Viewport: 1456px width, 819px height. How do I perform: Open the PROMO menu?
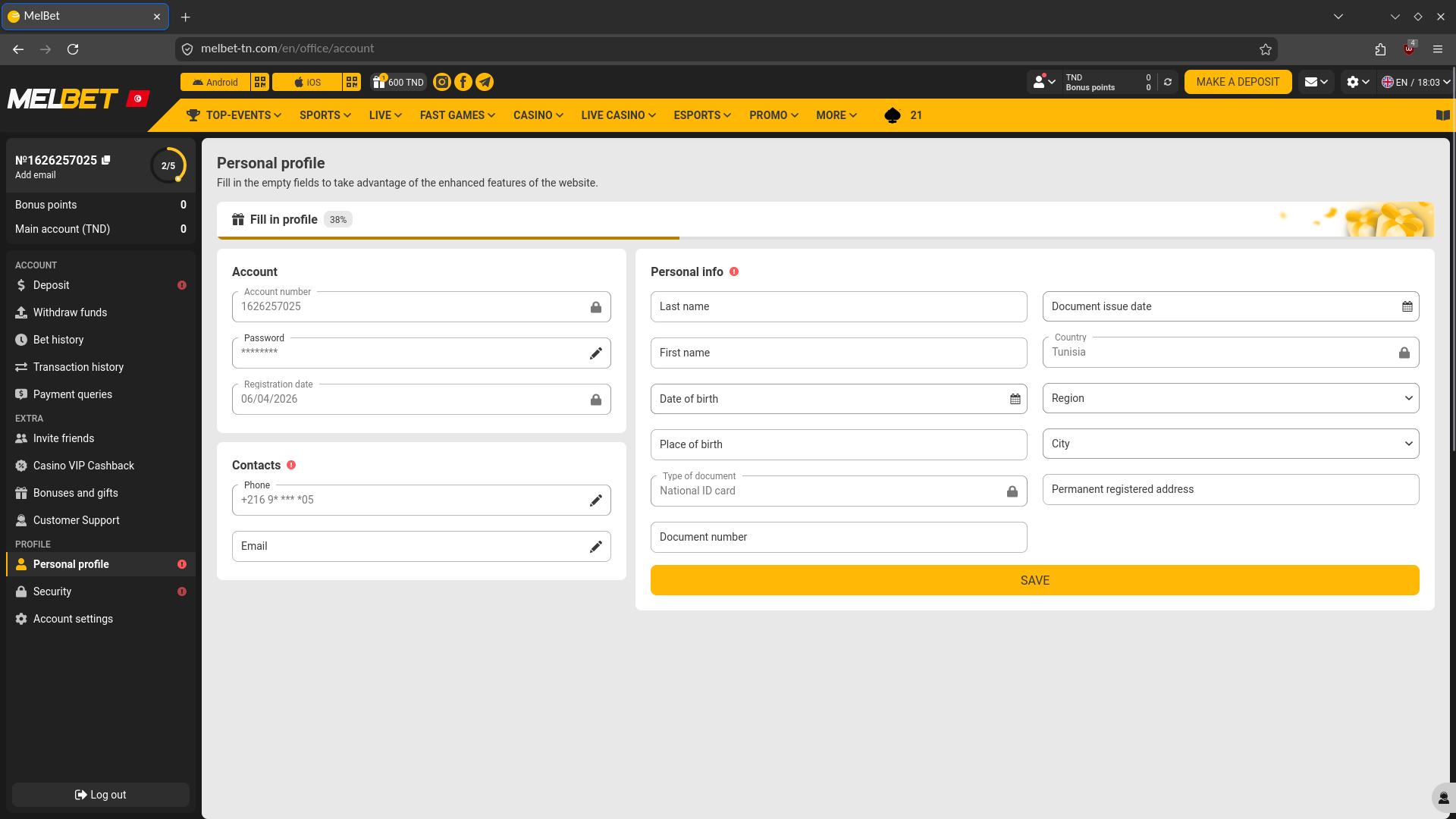point(773,115)
